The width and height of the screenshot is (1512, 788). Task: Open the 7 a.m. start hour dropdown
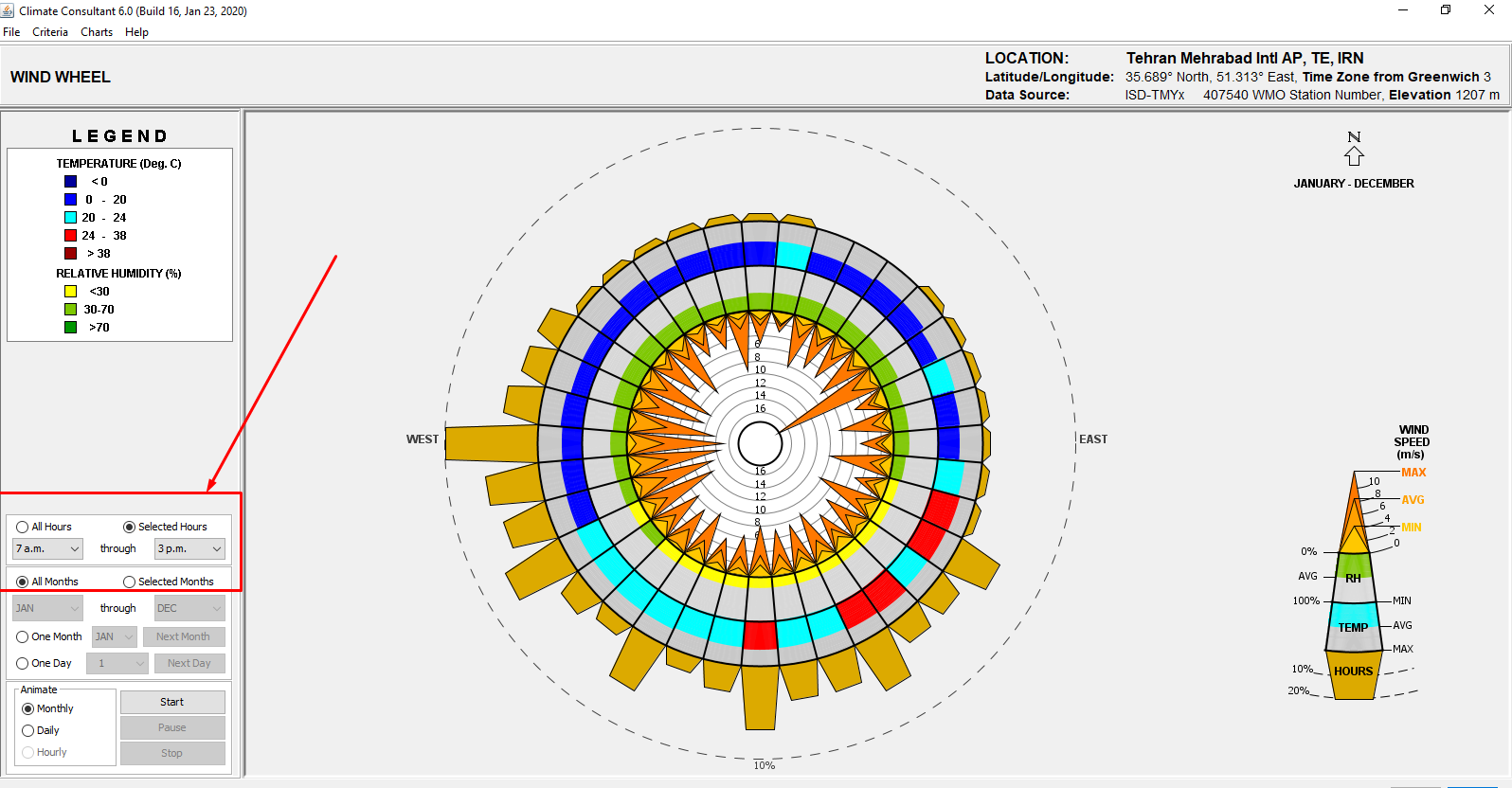[47, 548]
